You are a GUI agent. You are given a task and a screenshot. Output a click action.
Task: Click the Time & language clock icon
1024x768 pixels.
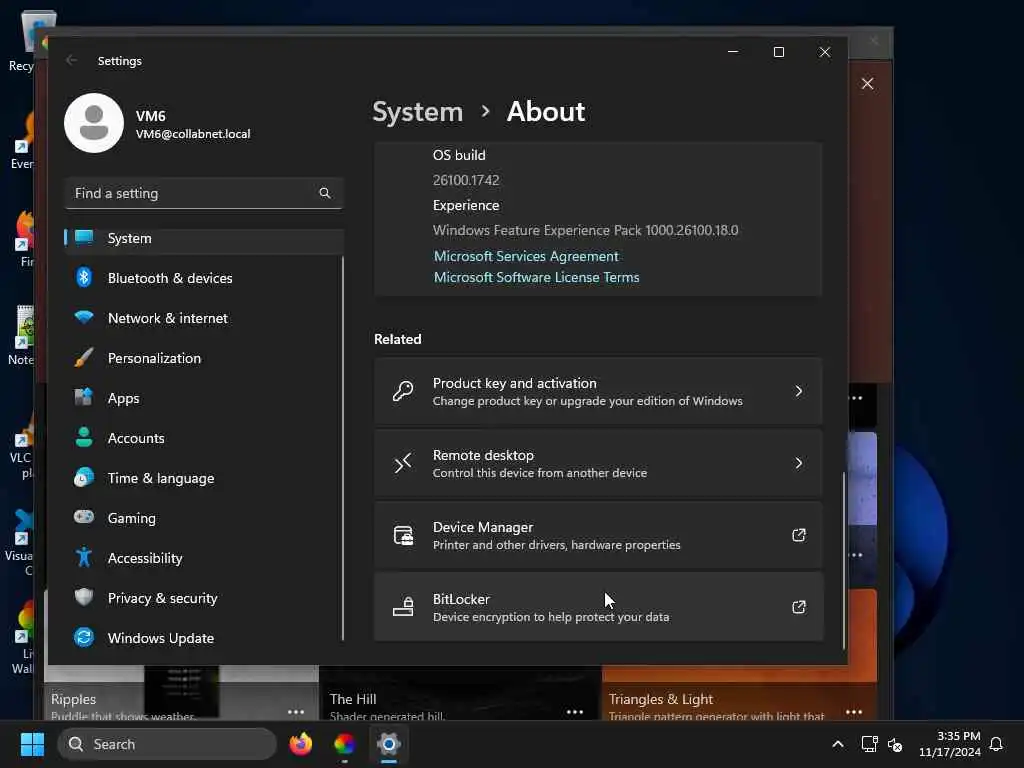pyautogui.click(x=84, y=477)
